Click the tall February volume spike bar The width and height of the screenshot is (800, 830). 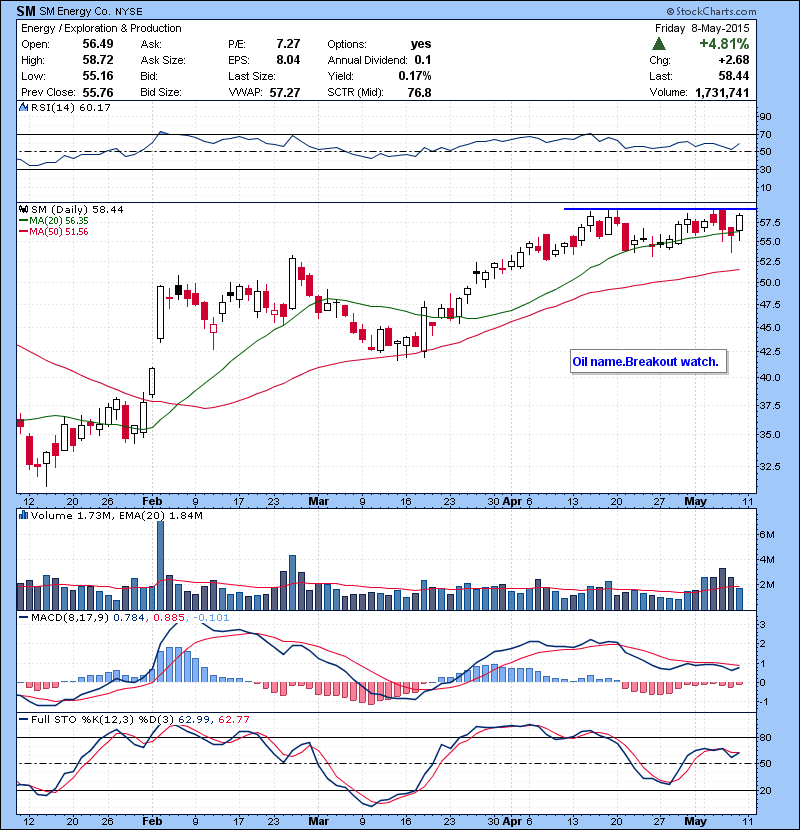pyautogui.click(x=160, y=565)
